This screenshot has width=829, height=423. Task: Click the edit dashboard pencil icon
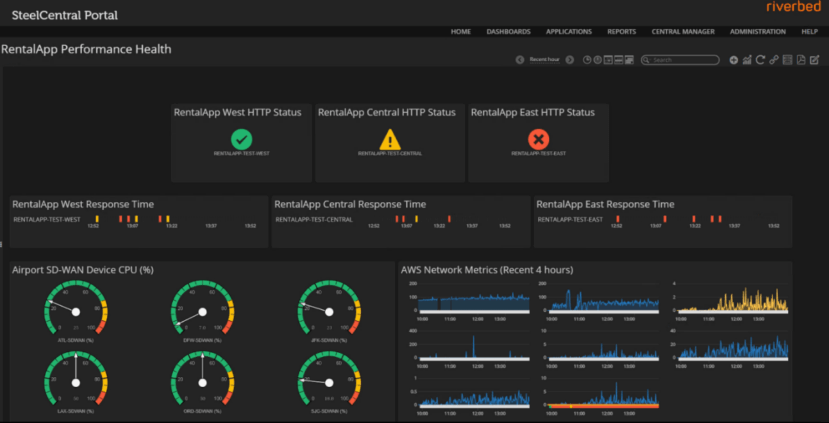click(815, 60)
